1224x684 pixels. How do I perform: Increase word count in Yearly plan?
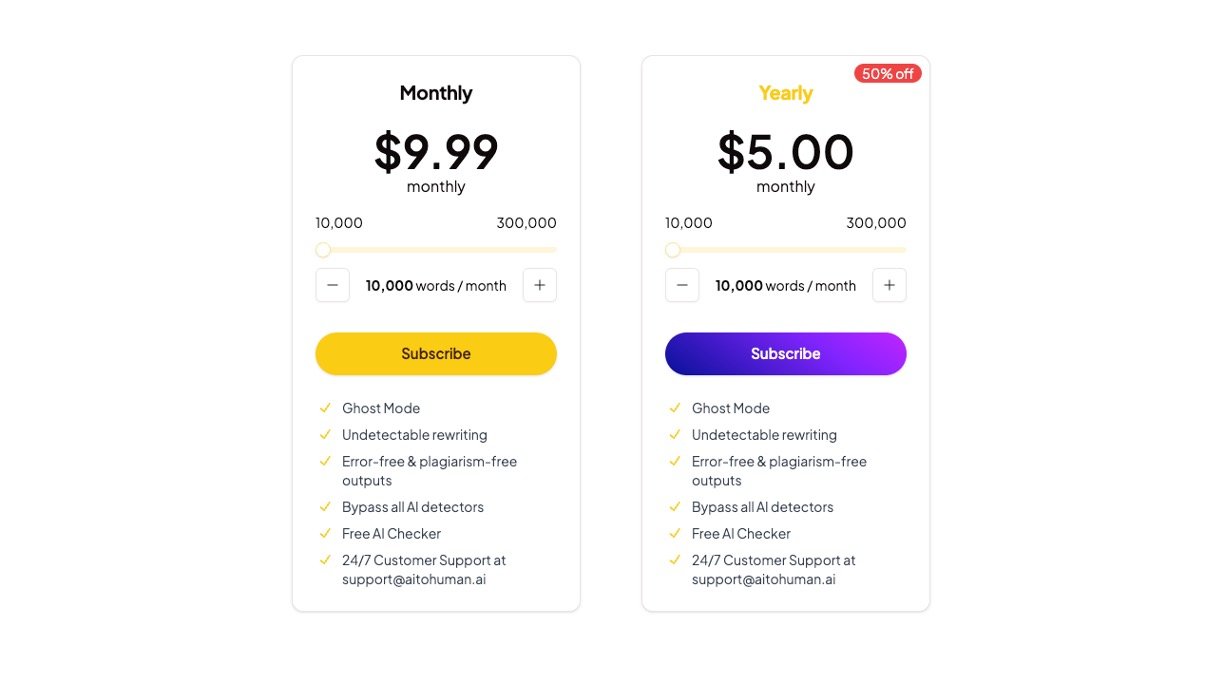click(x=889, y=285)
